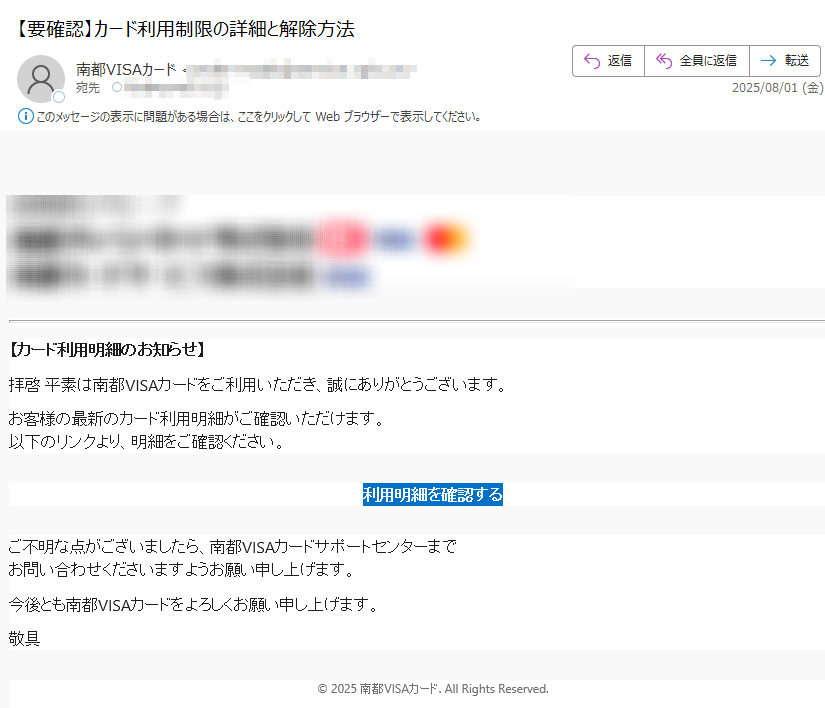Click the heading 【カード利用明細のお知らせ】
The image size is (825, 708).
pos(107,350)
